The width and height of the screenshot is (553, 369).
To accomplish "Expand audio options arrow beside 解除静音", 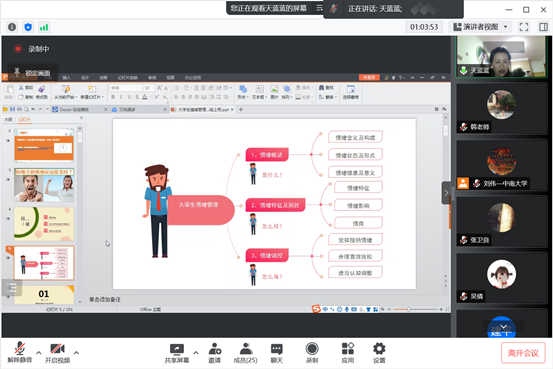I will [38, 352].
